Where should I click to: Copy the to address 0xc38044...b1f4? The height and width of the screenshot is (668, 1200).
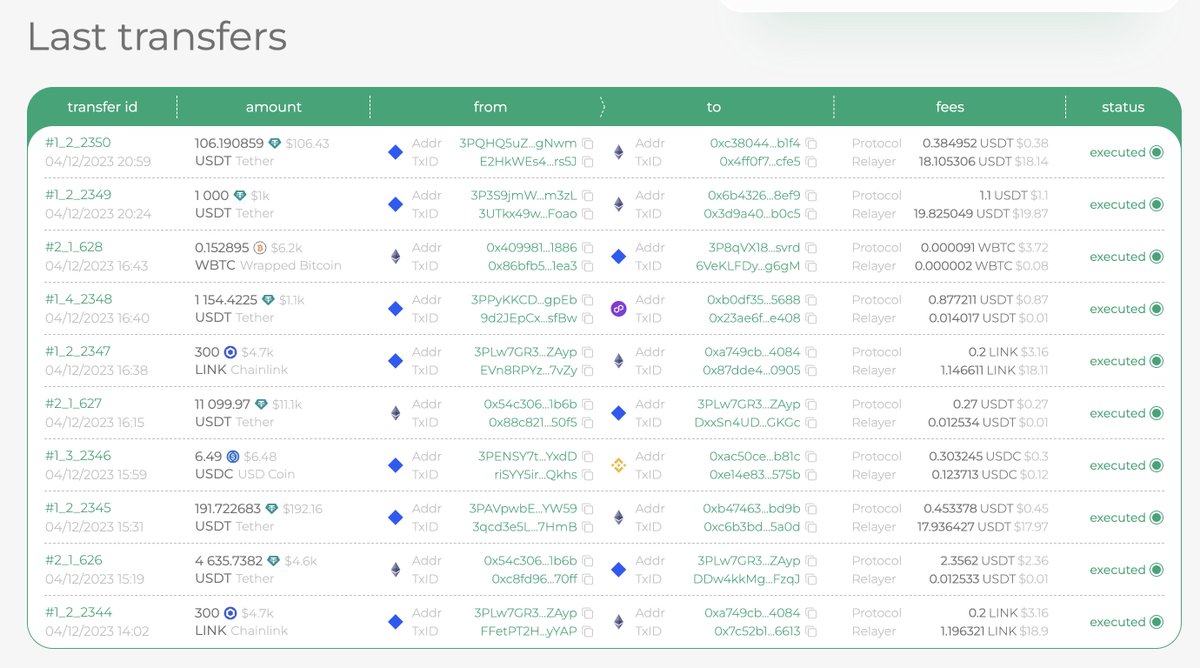click(811, 144)
